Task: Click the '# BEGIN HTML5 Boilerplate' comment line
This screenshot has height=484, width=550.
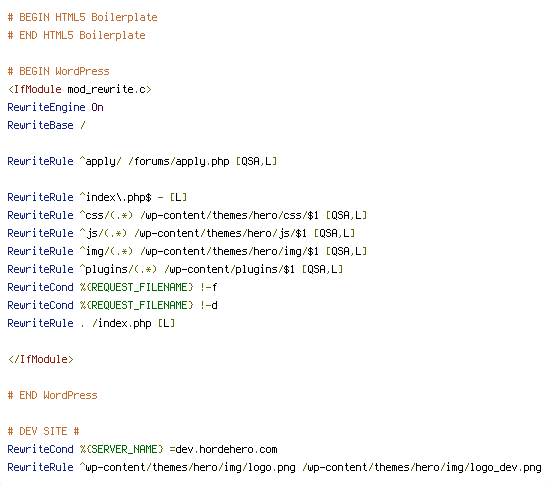Action: [x=82, y=17]
